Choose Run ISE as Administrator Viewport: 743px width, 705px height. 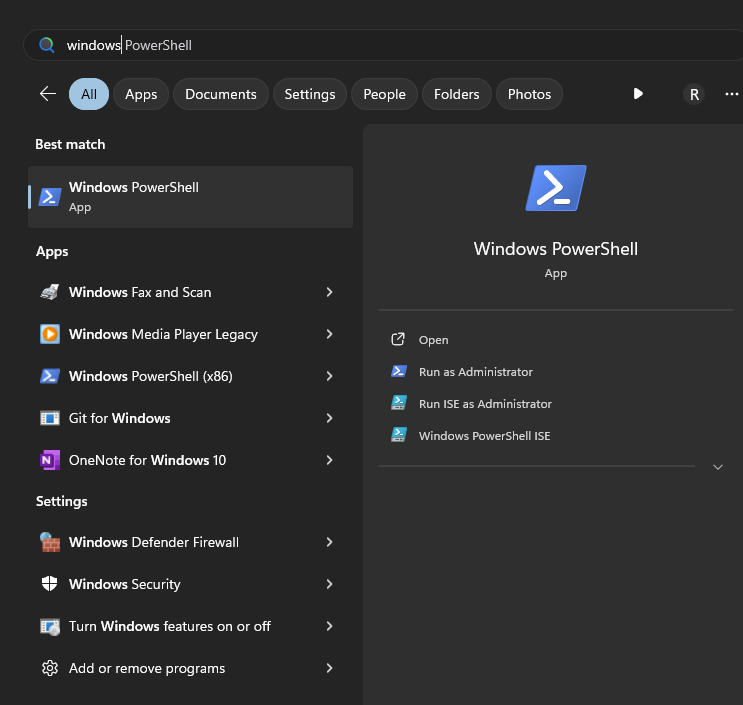click(x=485, y=404)
